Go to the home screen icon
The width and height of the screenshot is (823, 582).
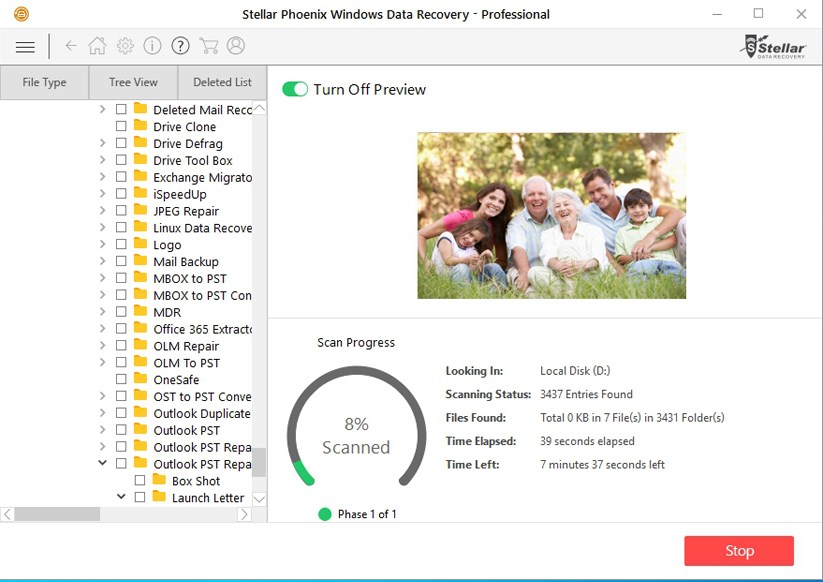(x=97, y=46)
